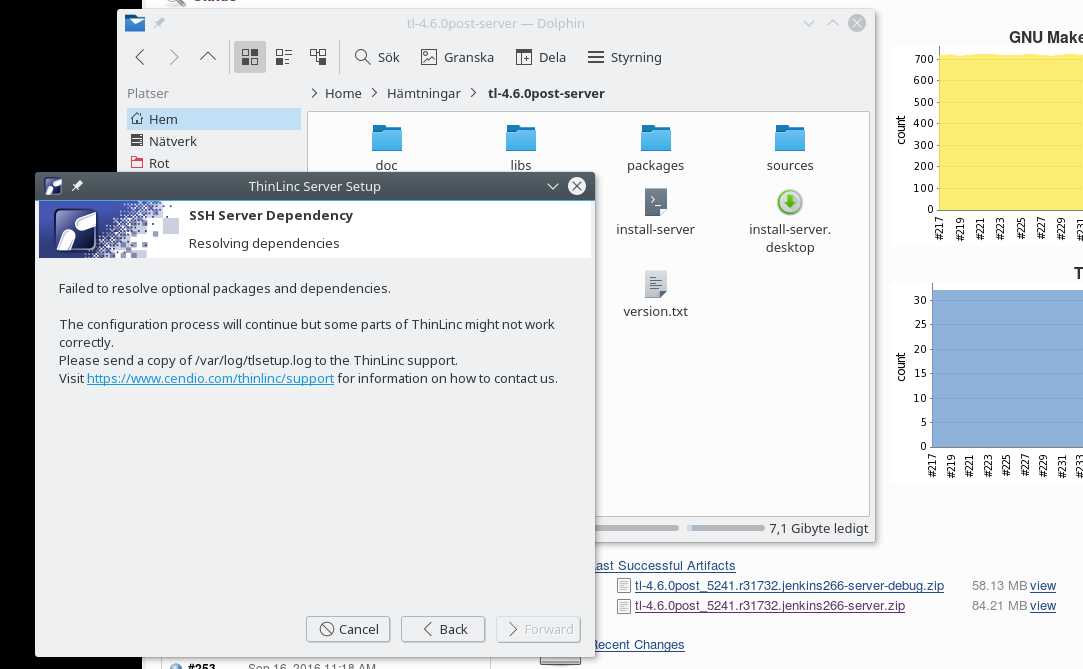Select Nätverk in the Platser panel
This screenshot has height=669, width=1083.
click(214, 141)
